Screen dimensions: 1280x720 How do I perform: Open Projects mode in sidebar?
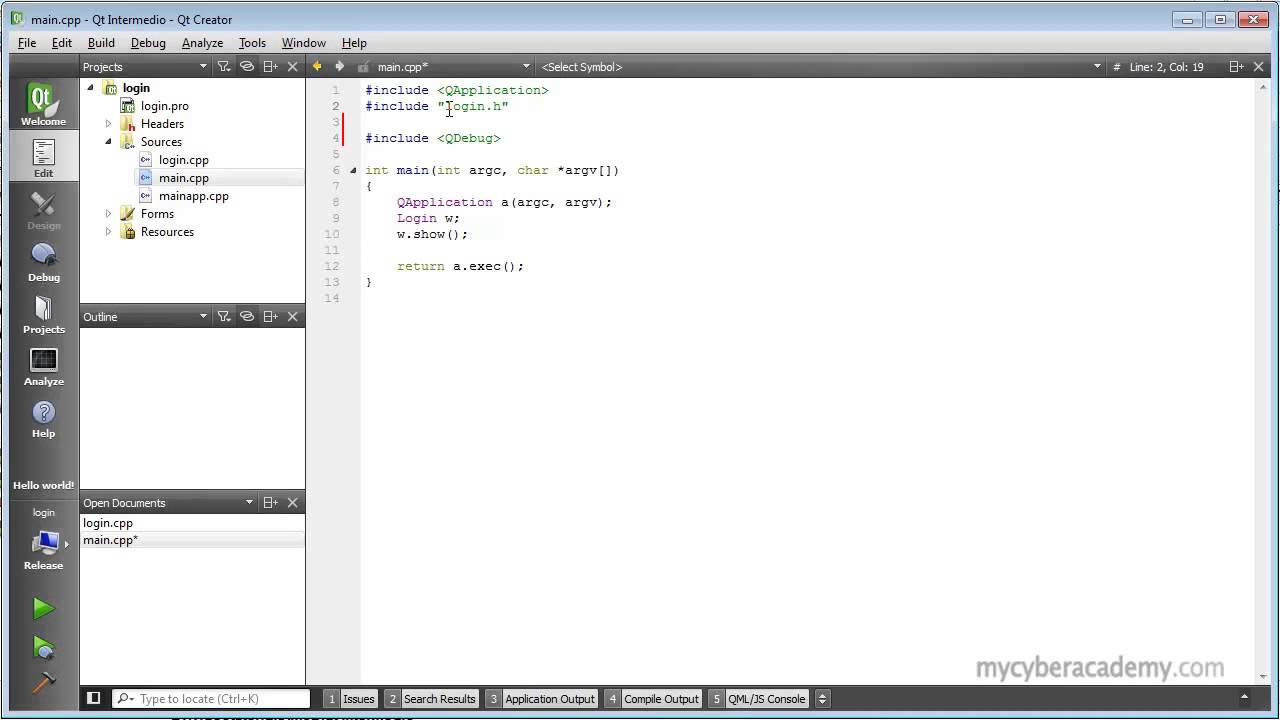point(43,313)
